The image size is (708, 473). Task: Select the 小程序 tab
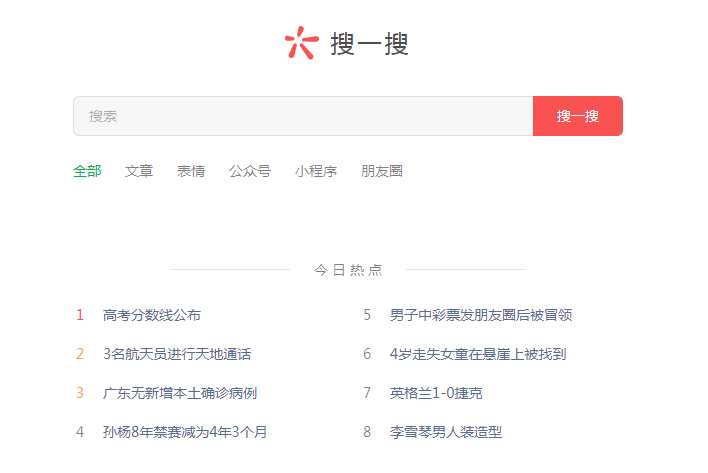click(x=316, y=171)
